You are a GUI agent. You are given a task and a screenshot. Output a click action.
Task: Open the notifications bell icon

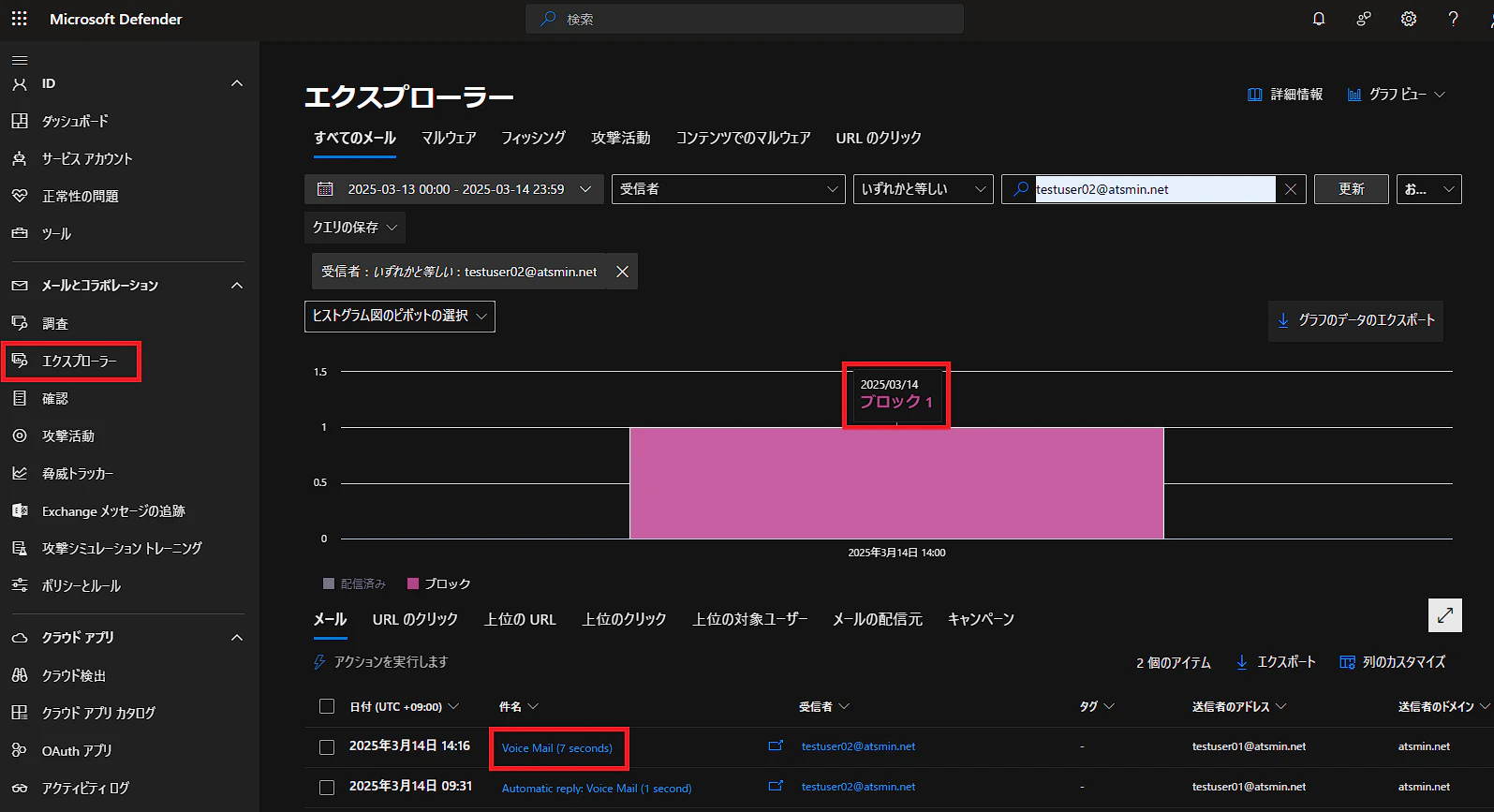pyautogui.click(x=1319, y=19)
